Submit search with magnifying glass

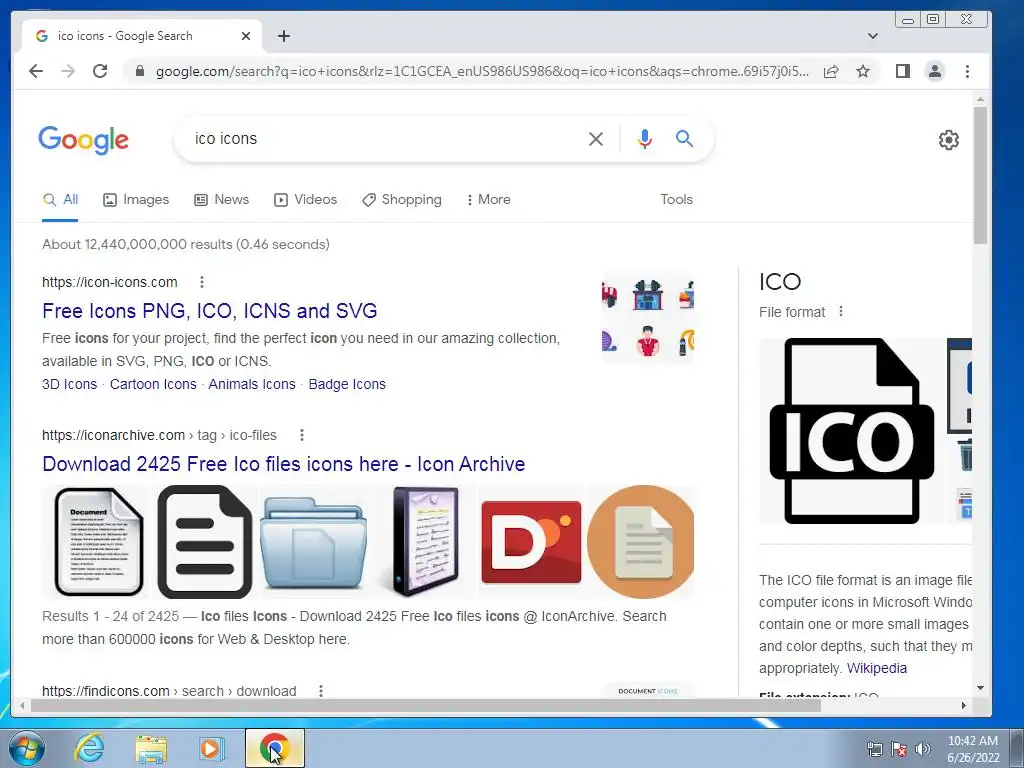684,138
